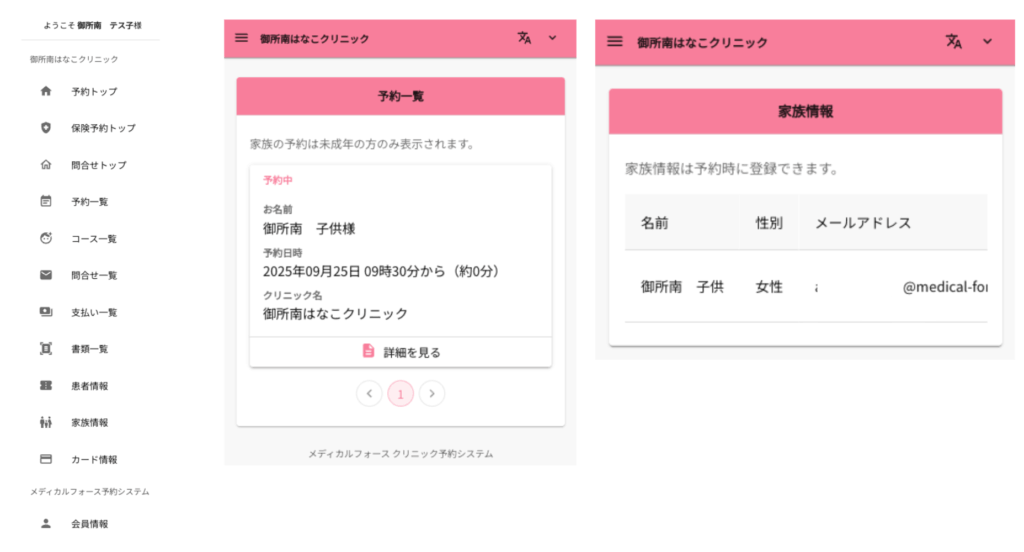1024x552 pixels.
Task: Open hamburger menu in 予約一覧 panel header
Action: 241,38
